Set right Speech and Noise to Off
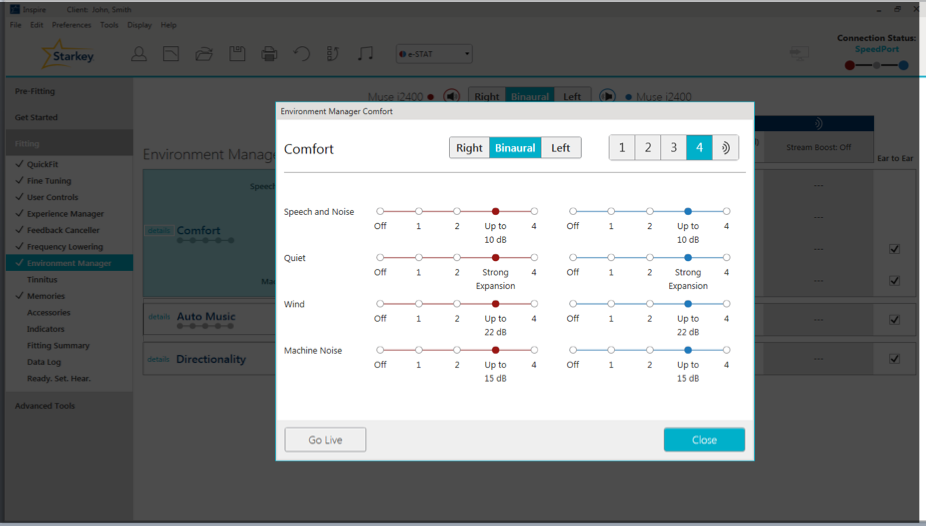Screen dimensions: 926x526 pos(380,211)
